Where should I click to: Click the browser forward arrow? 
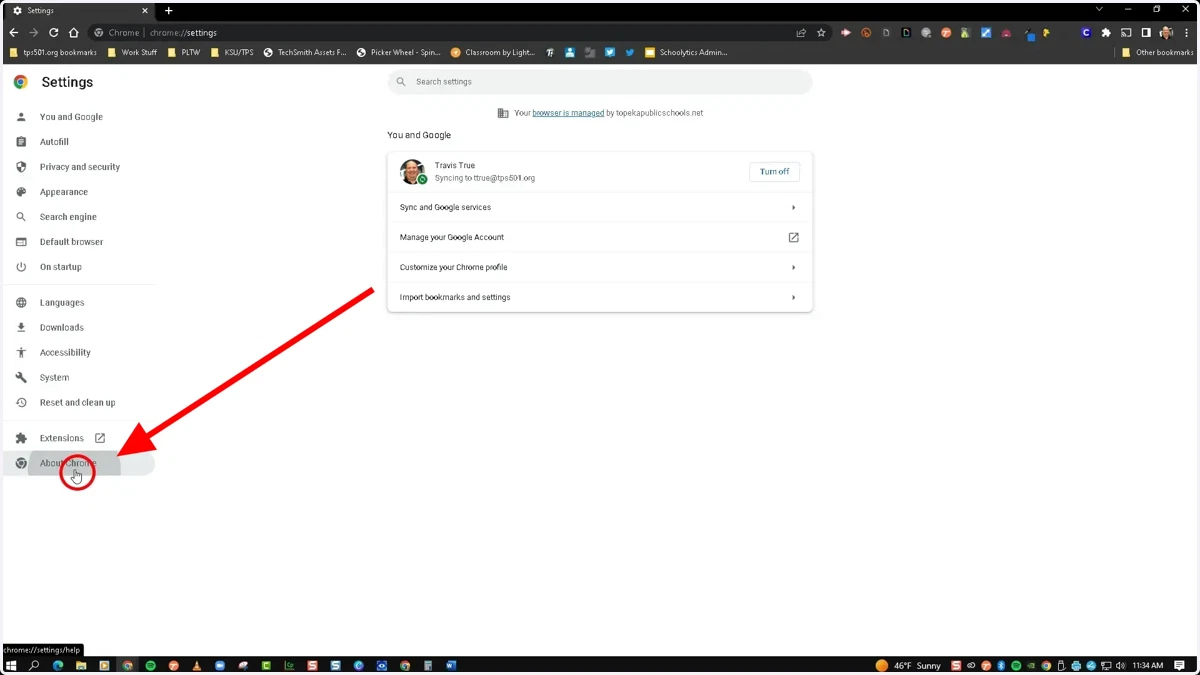(33, 33)
